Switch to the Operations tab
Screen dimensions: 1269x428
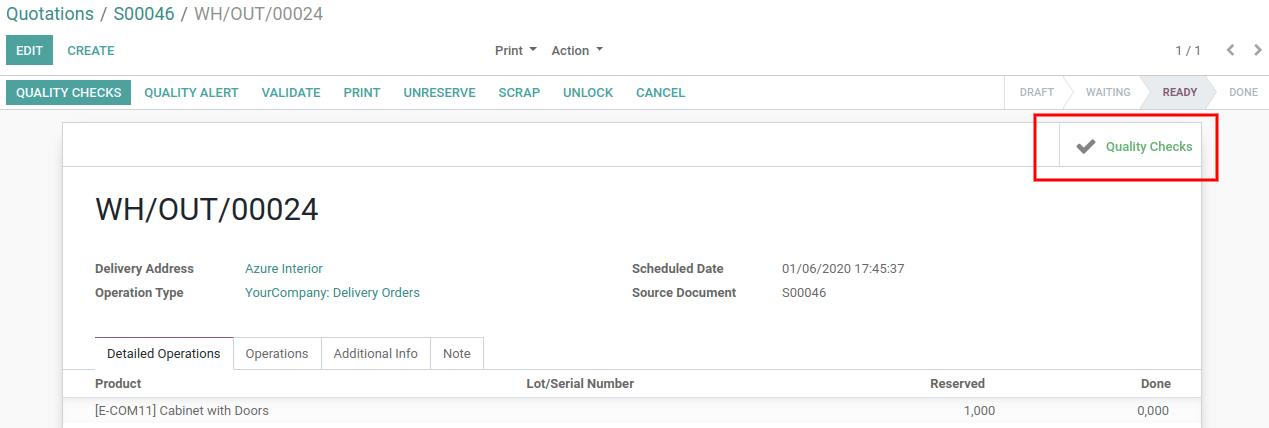[277, 354]
